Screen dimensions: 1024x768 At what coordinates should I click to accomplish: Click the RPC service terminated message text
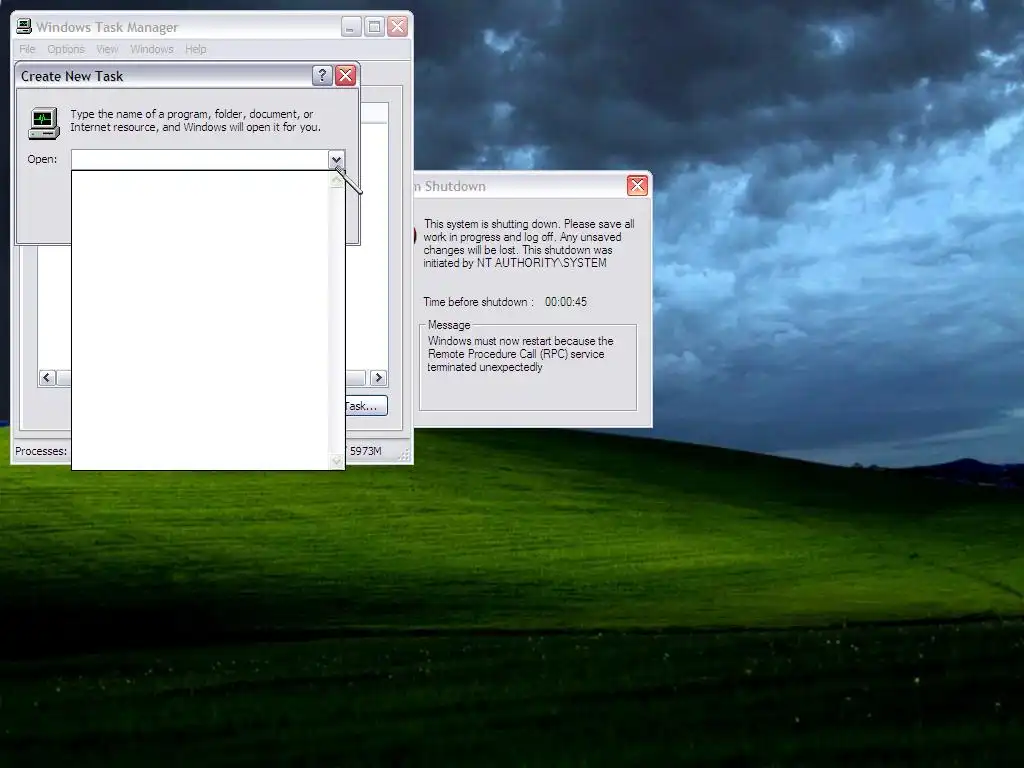tap(520, 354)
